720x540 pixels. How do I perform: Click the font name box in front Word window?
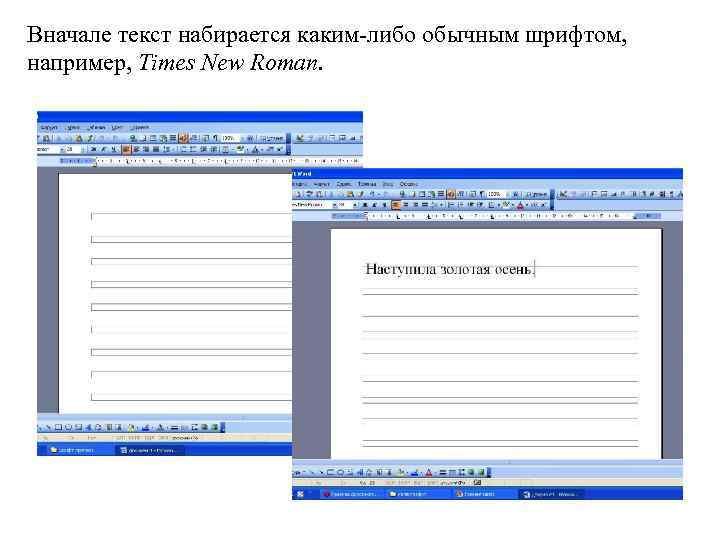coord(312,205)
